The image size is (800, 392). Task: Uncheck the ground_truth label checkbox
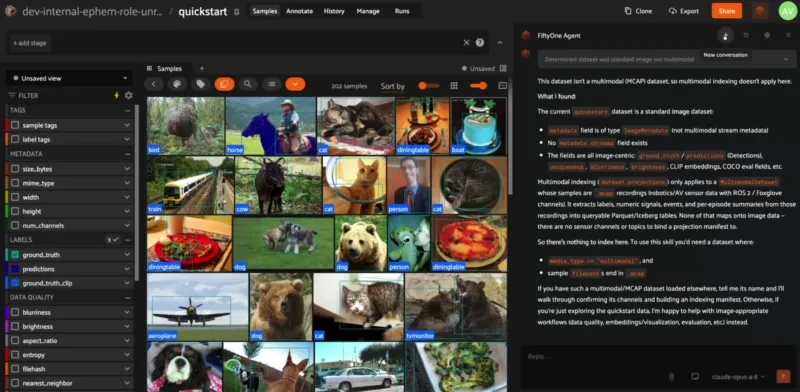[15, 255]
